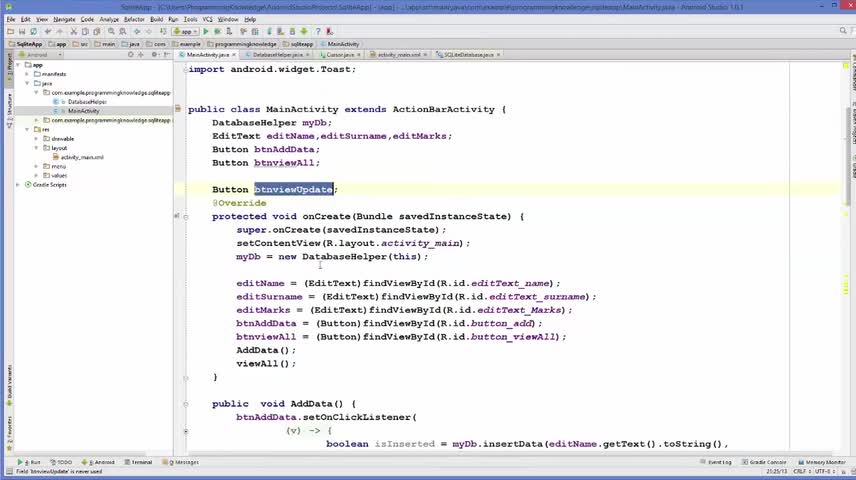Collapse the java folder node
856x480 pixels.
pyautogui.click(x=27, y=84)
